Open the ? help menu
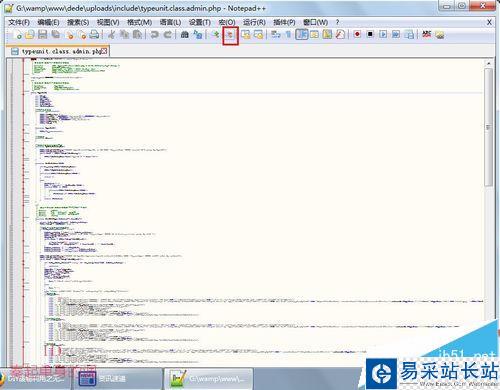The height and width of the screenshot is (390, 500). point(337,22)
